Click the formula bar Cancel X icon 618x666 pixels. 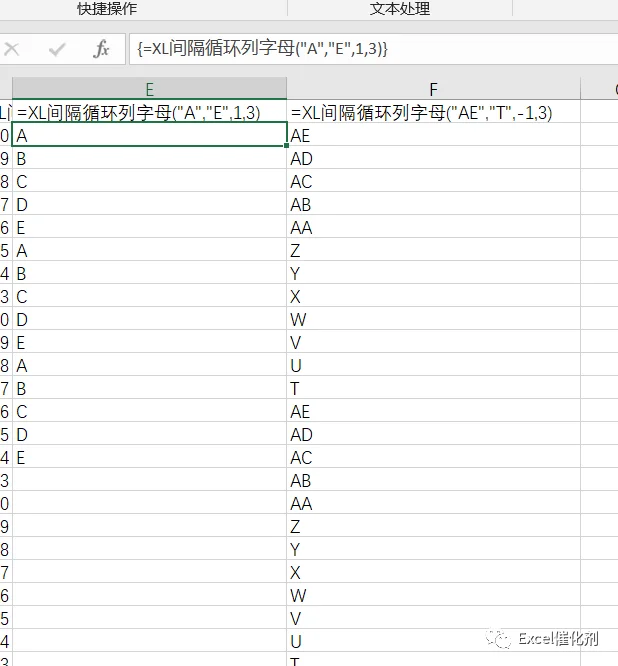coord(11,49)
